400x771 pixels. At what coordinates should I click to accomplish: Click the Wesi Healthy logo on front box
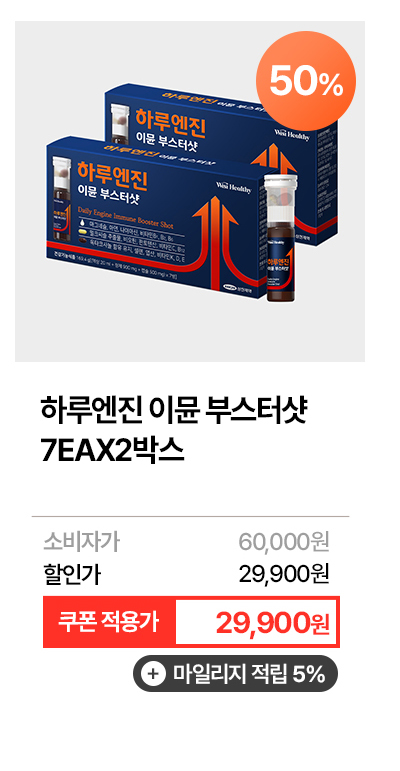click(234, 187)
